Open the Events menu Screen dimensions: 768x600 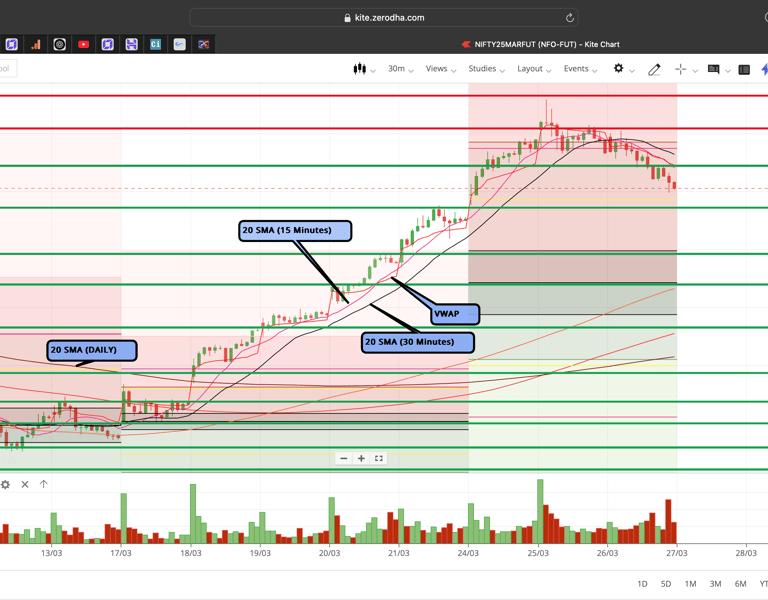click(x=580, y=69)
